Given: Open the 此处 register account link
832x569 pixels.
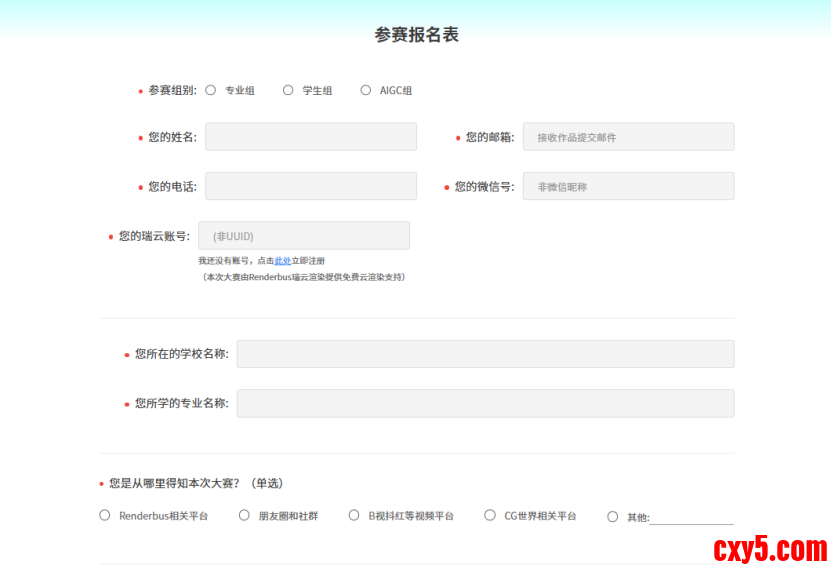Looking at the screenshot, I should click(283, 261).
